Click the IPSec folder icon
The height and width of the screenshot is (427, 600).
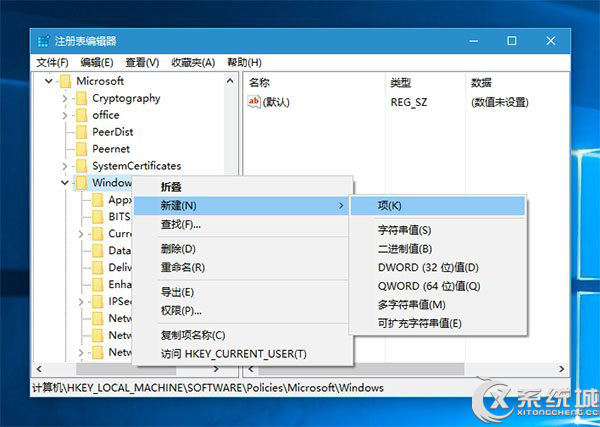tap(98, 302)
